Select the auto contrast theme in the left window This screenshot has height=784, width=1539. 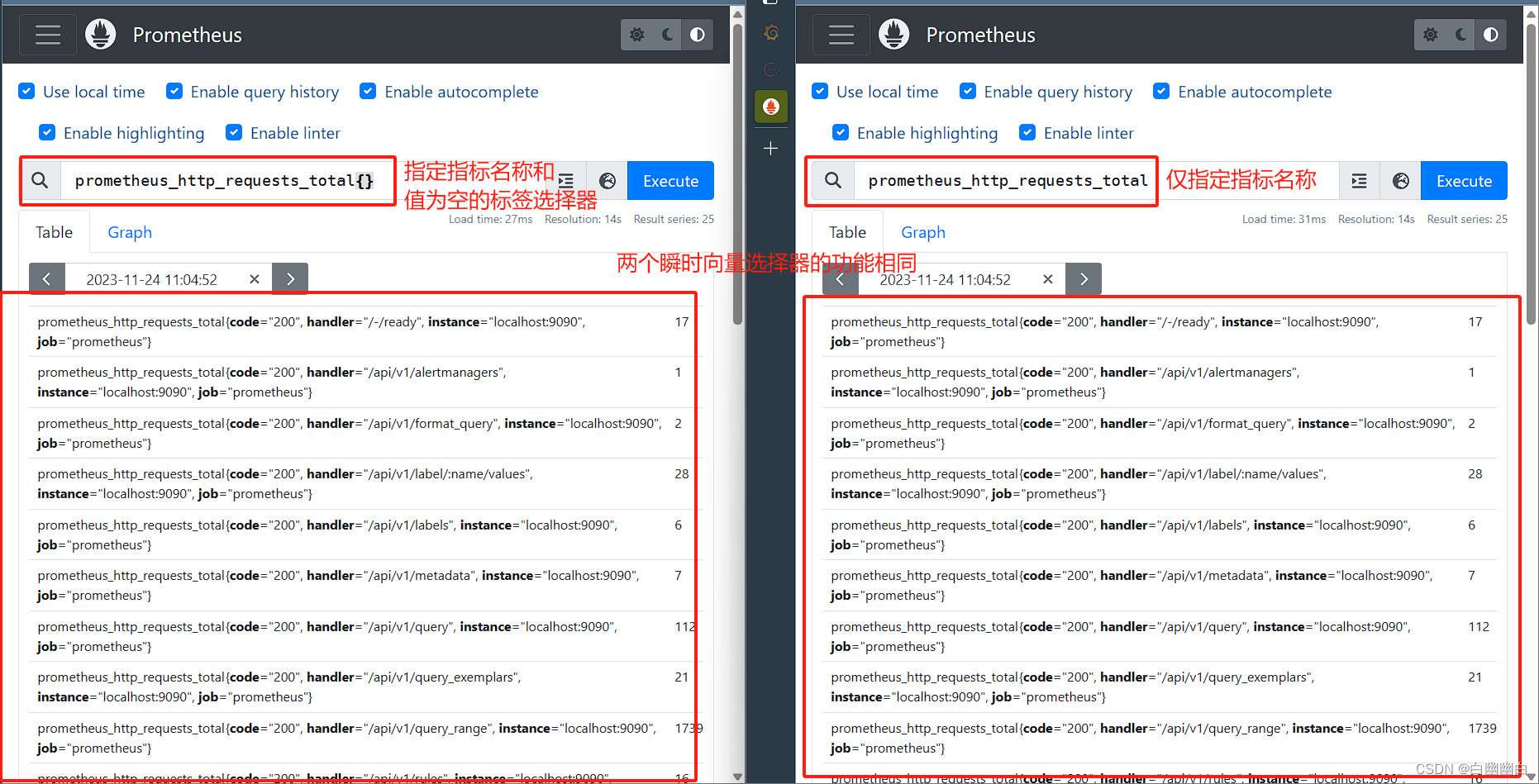coord(698,35)
